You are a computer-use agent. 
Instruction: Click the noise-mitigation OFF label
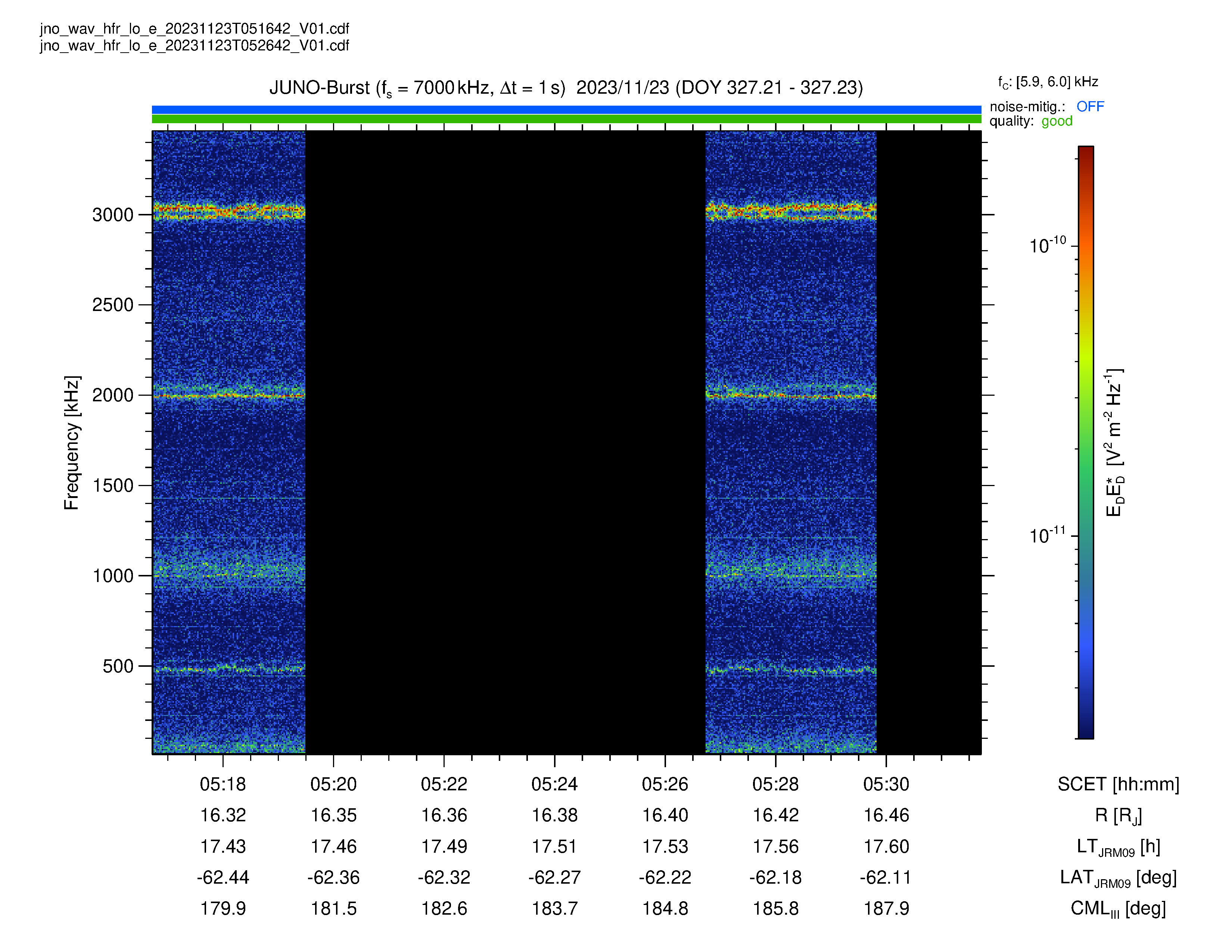click(1090, 106)
